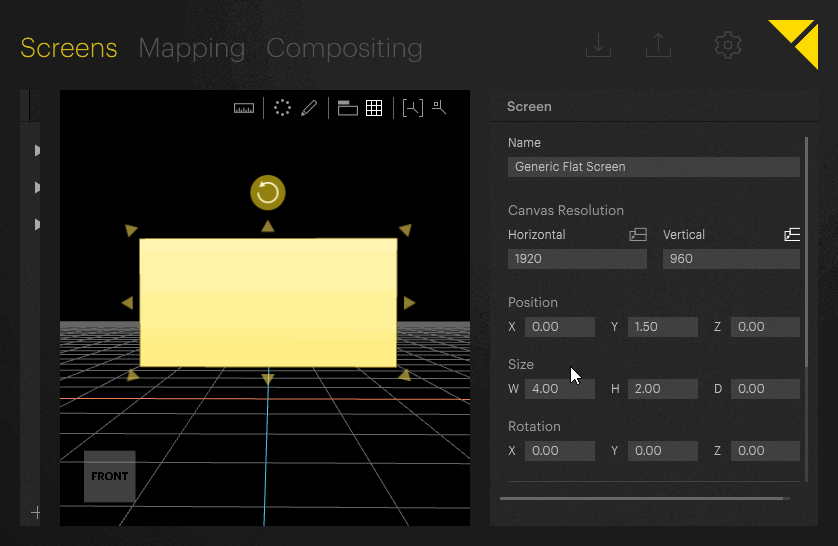Click the Position X field
The width and height of the screenshot is (838, 546).
click(x=560, y=326)
